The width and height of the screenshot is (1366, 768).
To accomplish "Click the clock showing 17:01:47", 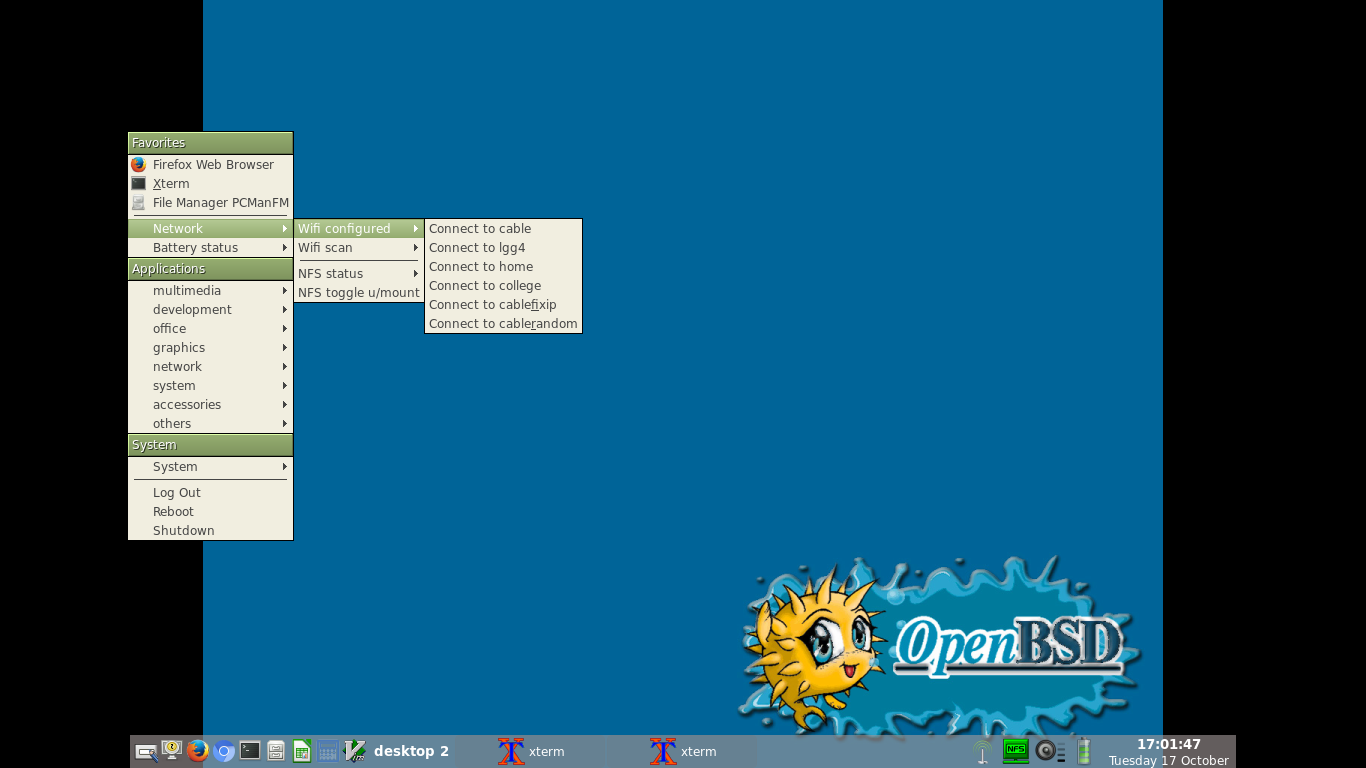I will click(x=1168, y=744).
